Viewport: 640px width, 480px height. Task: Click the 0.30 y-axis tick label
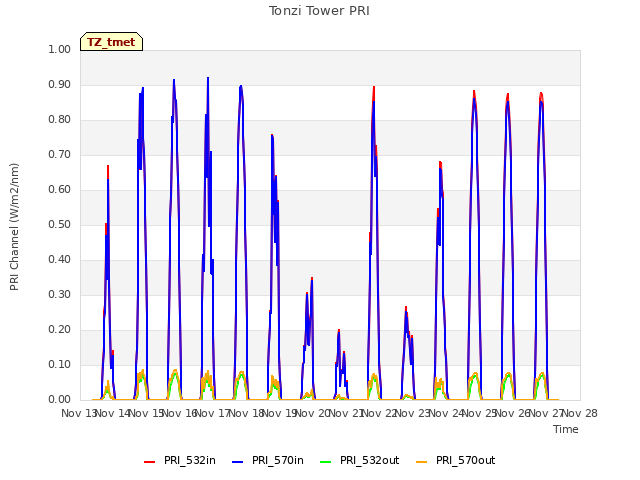point(60,294)
